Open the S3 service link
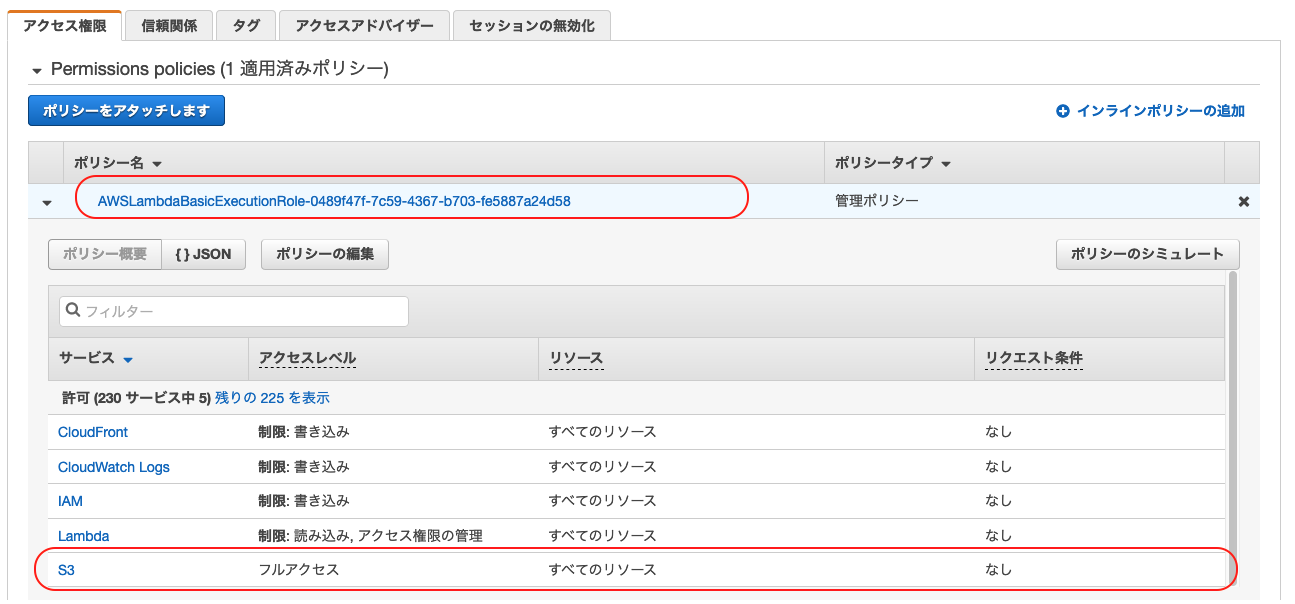 66,570
